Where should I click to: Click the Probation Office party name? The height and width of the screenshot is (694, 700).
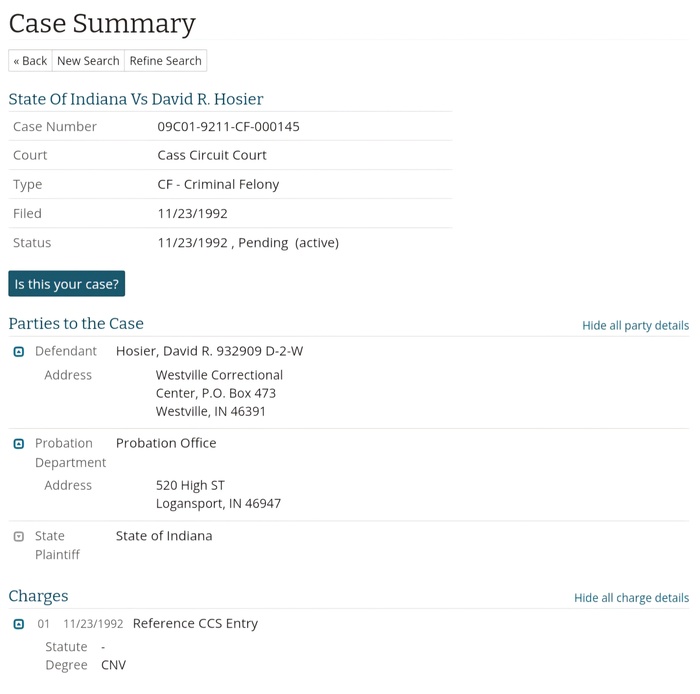tap(166, 443)
